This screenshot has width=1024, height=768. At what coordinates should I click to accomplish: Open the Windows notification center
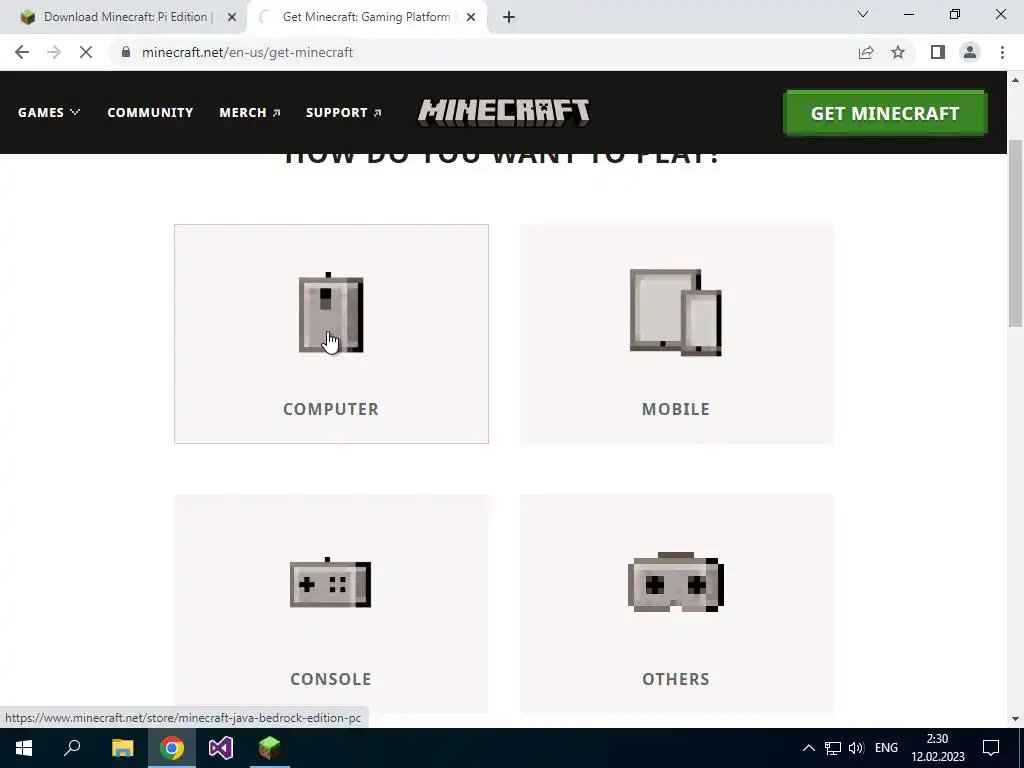(x=991, y=748)
